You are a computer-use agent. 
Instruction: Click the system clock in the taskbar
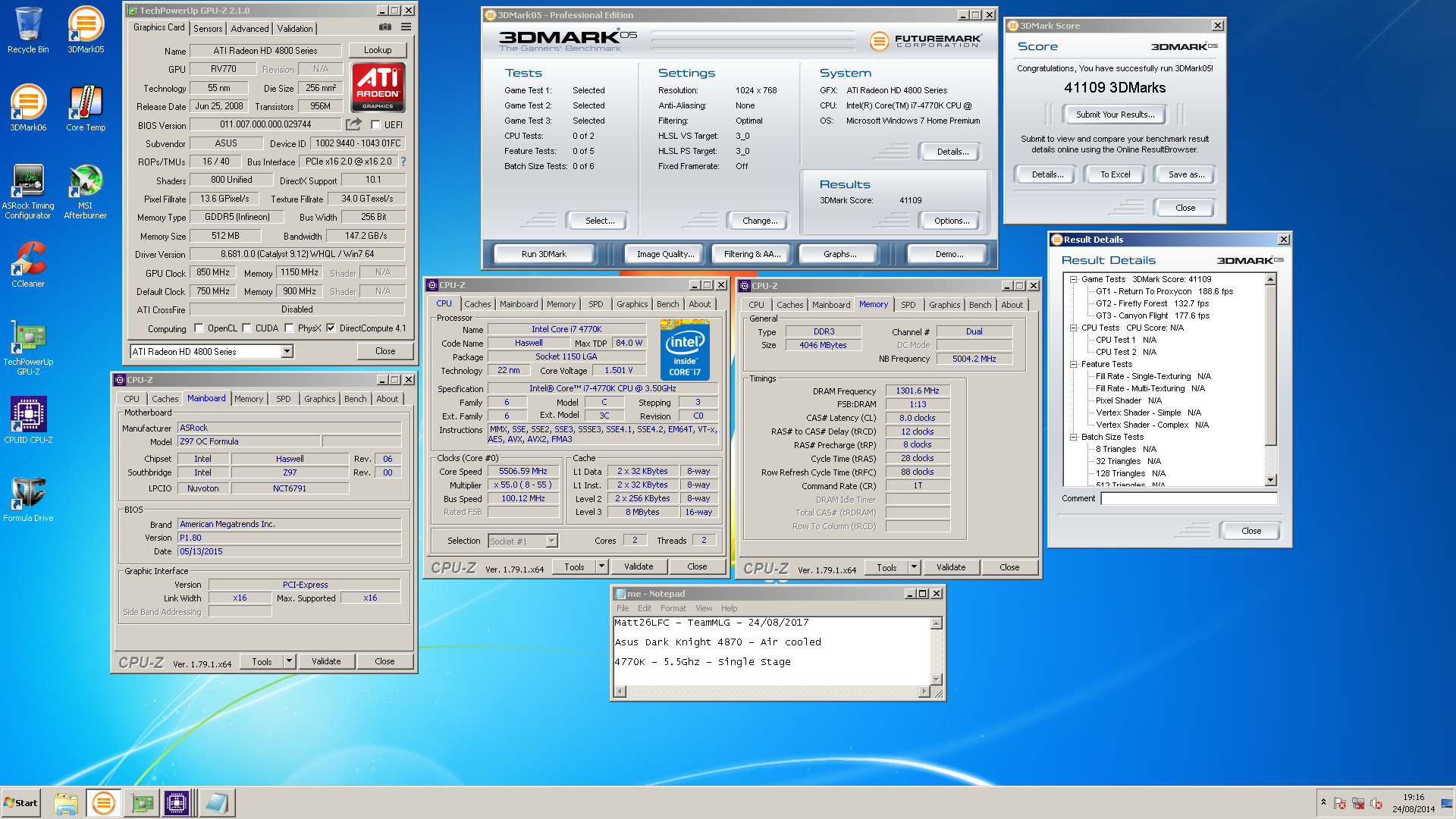tap(1414, 803)
